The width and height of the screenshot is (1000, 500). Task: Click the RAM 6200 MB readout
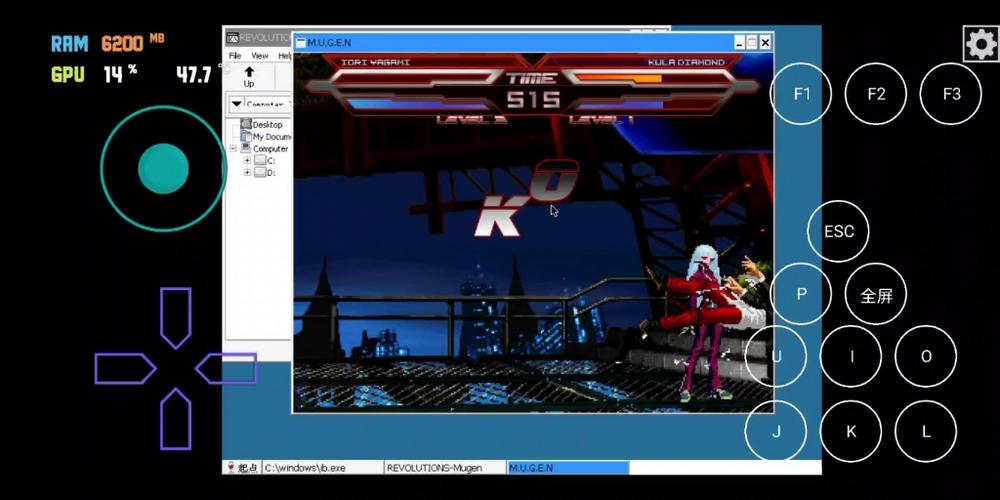(x=107, y=43)
